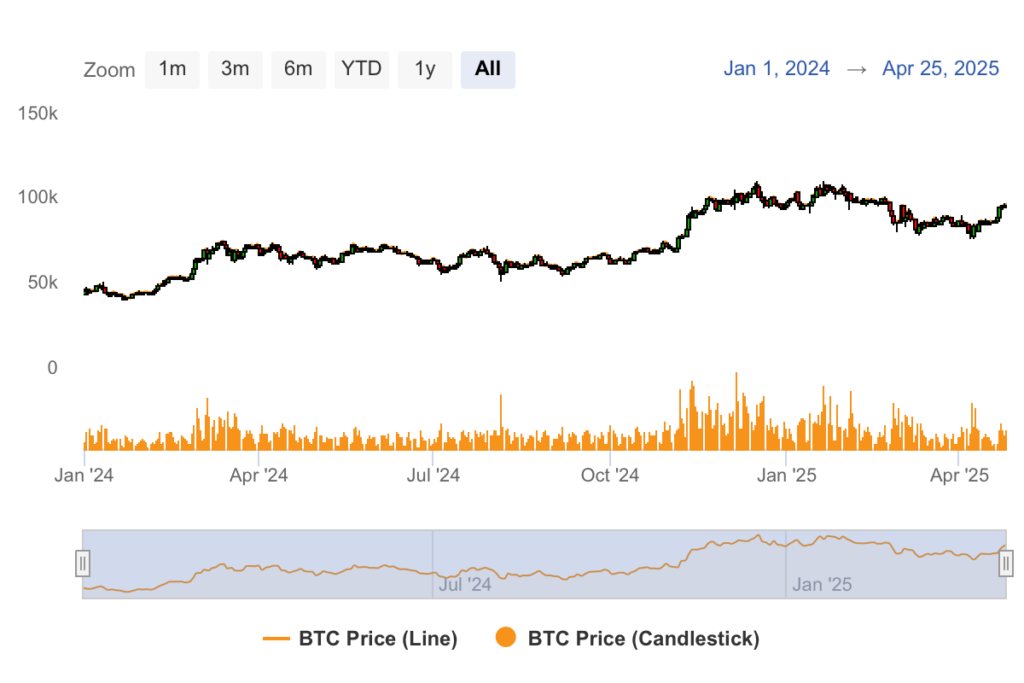The width and height of the screenshot is (1024, 683).
Task: Click the orange line legend marker icon
Action: pos(276,638)
